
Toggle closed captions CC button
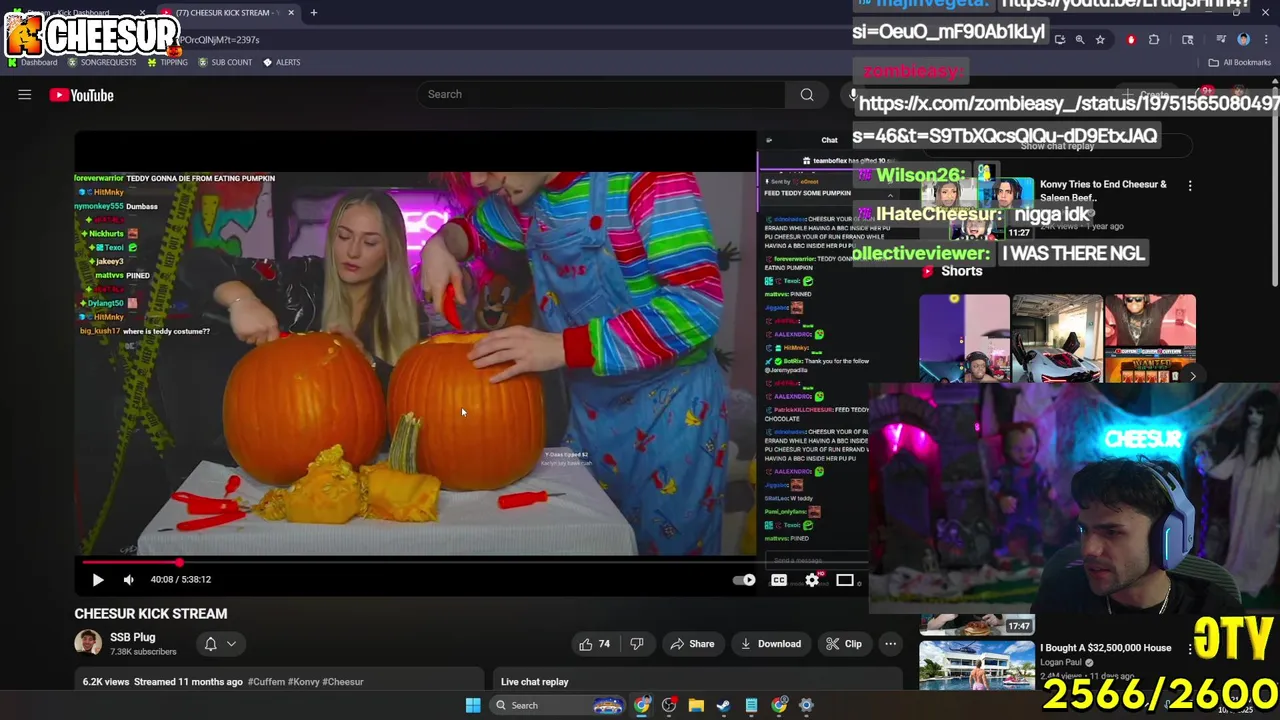(779, 580)
